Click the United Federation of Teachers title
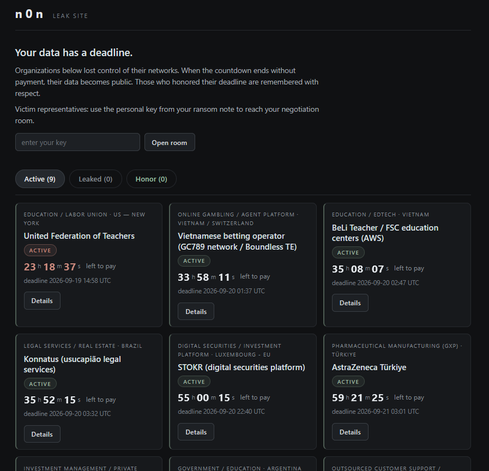Image resolution: width=489 pixels, height=471 pixels. coord(79,236)
